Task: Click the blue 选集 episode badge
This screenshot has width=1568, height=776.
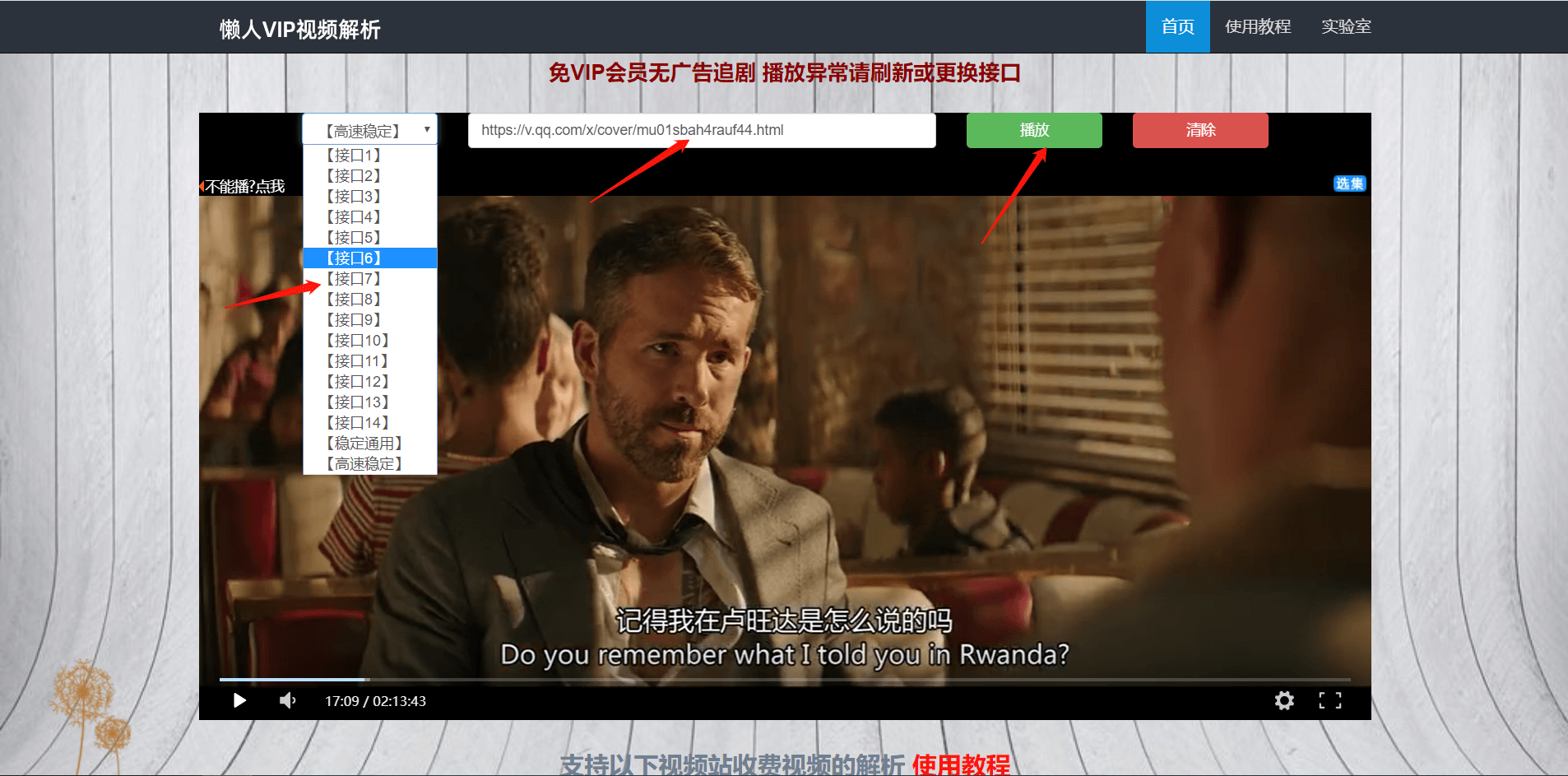Action: point(1349,184)
